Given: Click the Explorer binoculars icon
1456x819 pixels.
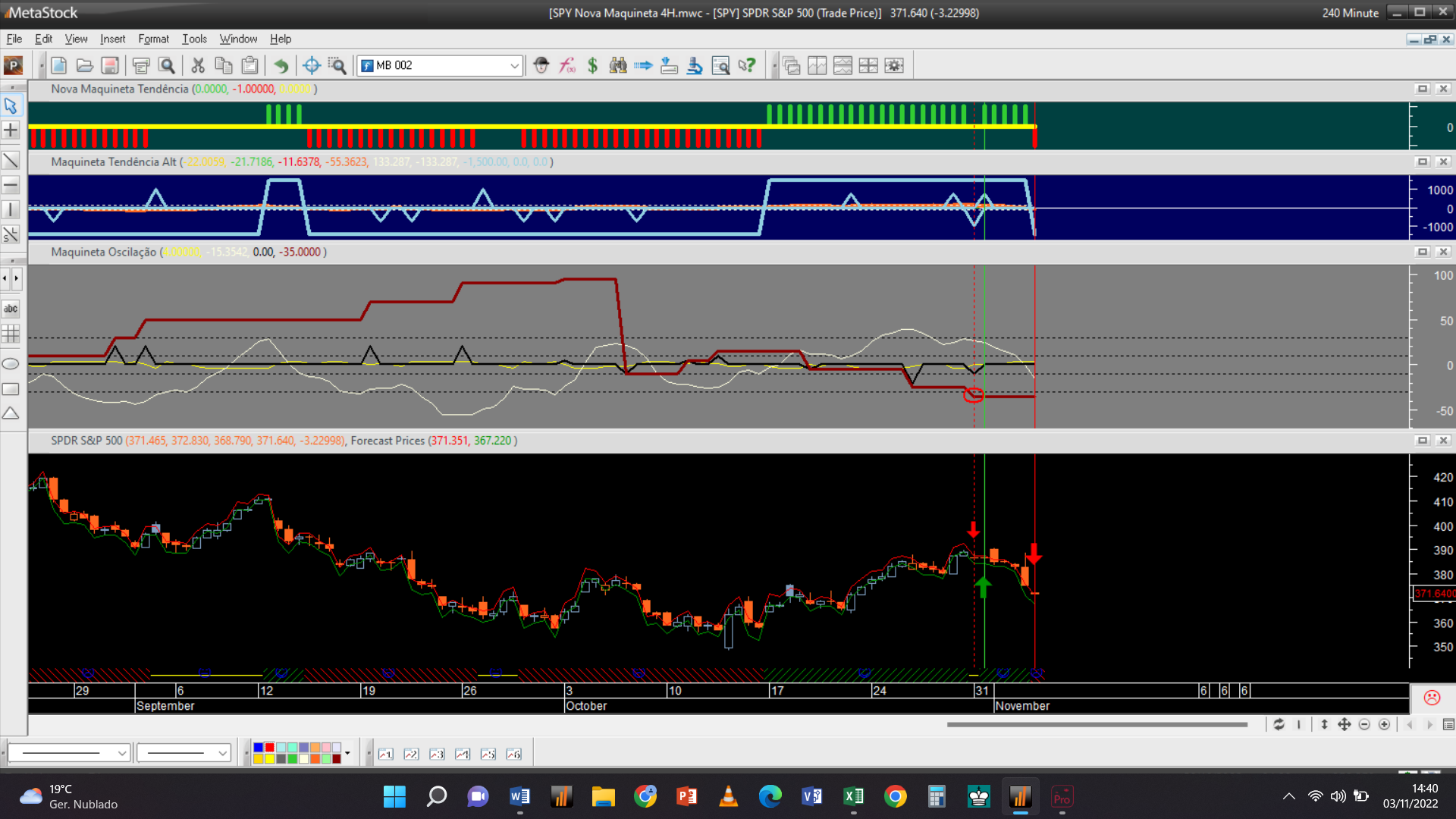Looking at the screenshot, I should pos(618,66).
